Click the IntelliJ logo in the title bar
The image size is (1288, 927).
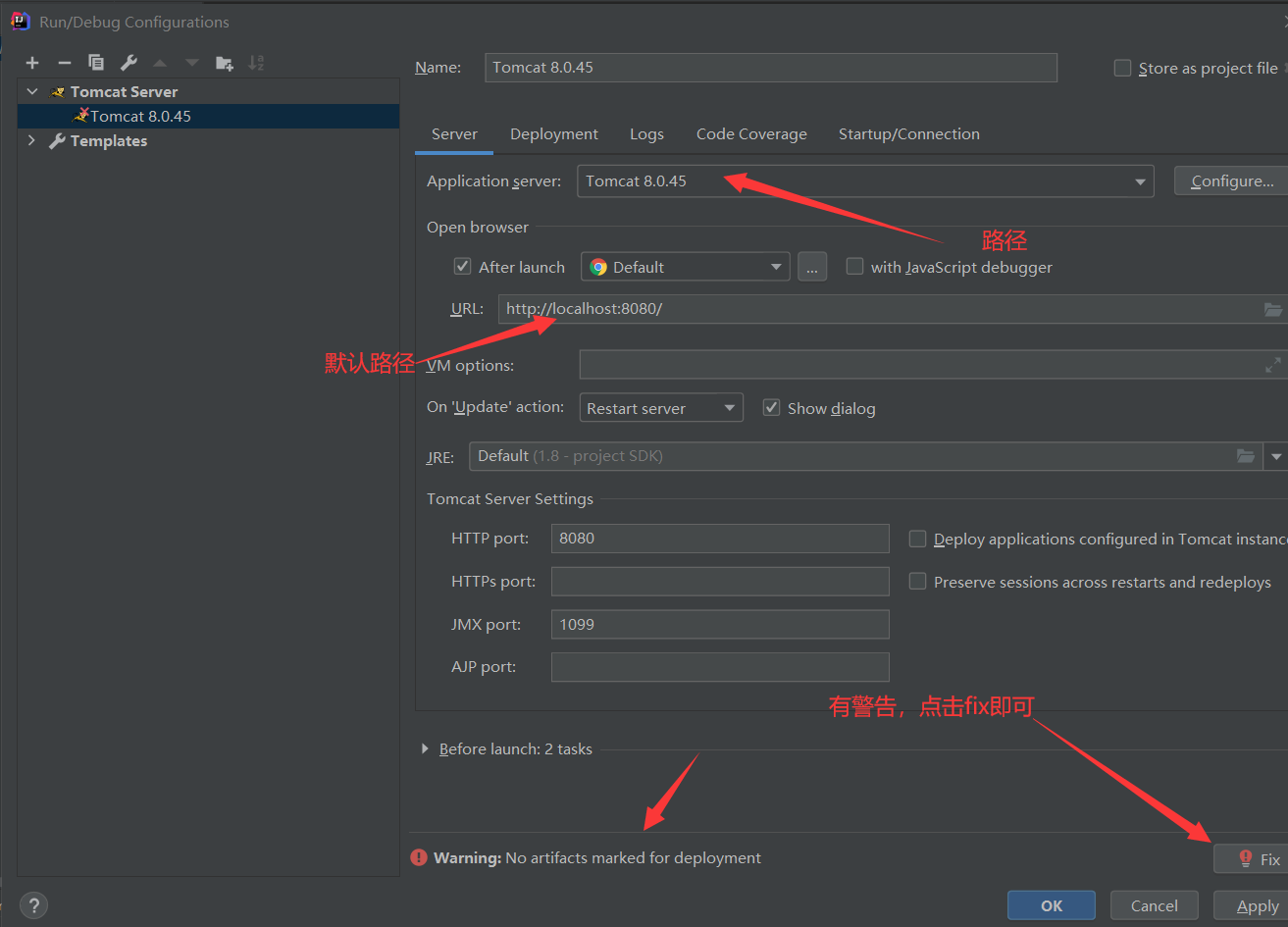click(x=20, y=21)
